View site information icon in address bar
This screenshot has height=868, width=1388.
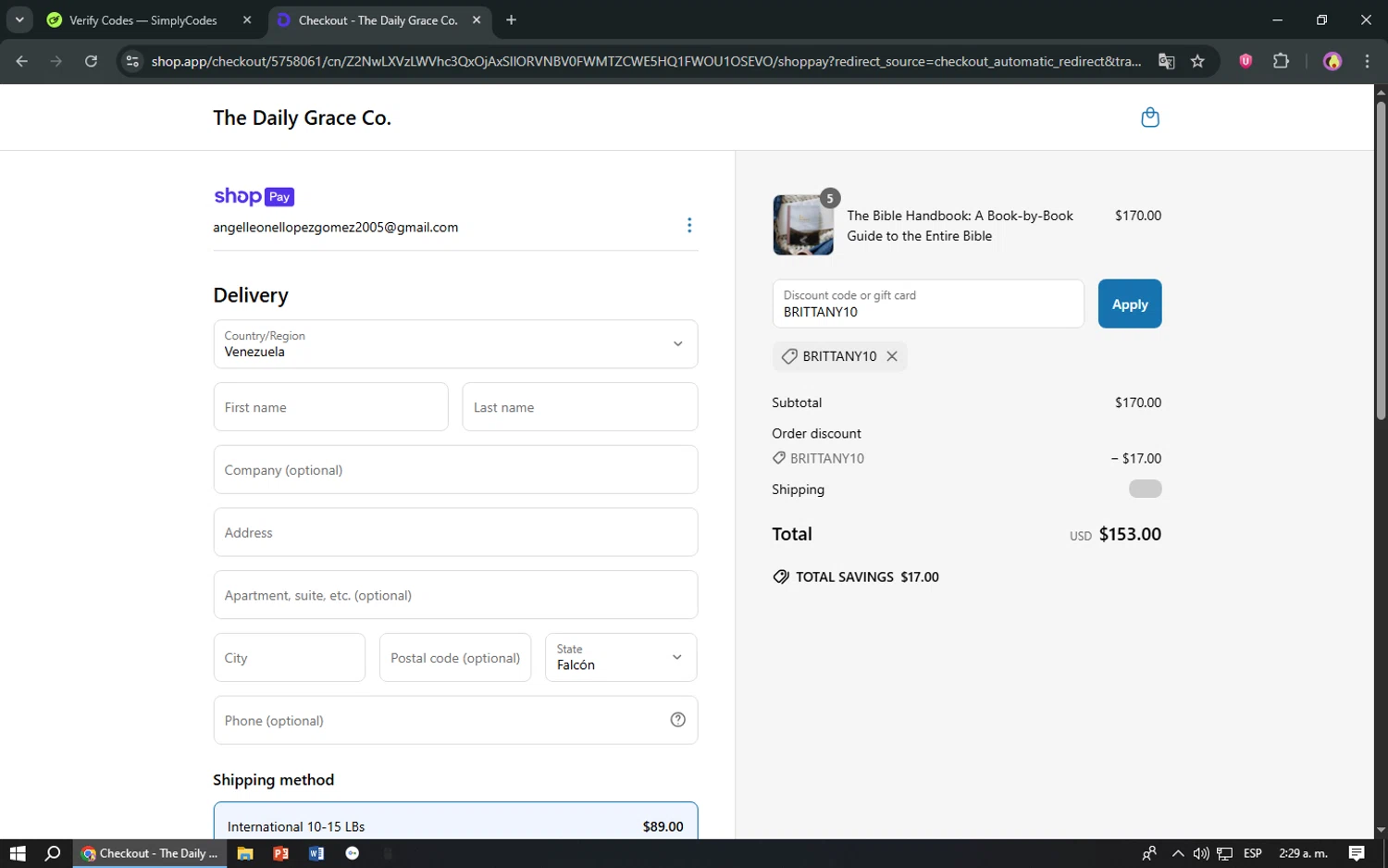pos(132,61)
